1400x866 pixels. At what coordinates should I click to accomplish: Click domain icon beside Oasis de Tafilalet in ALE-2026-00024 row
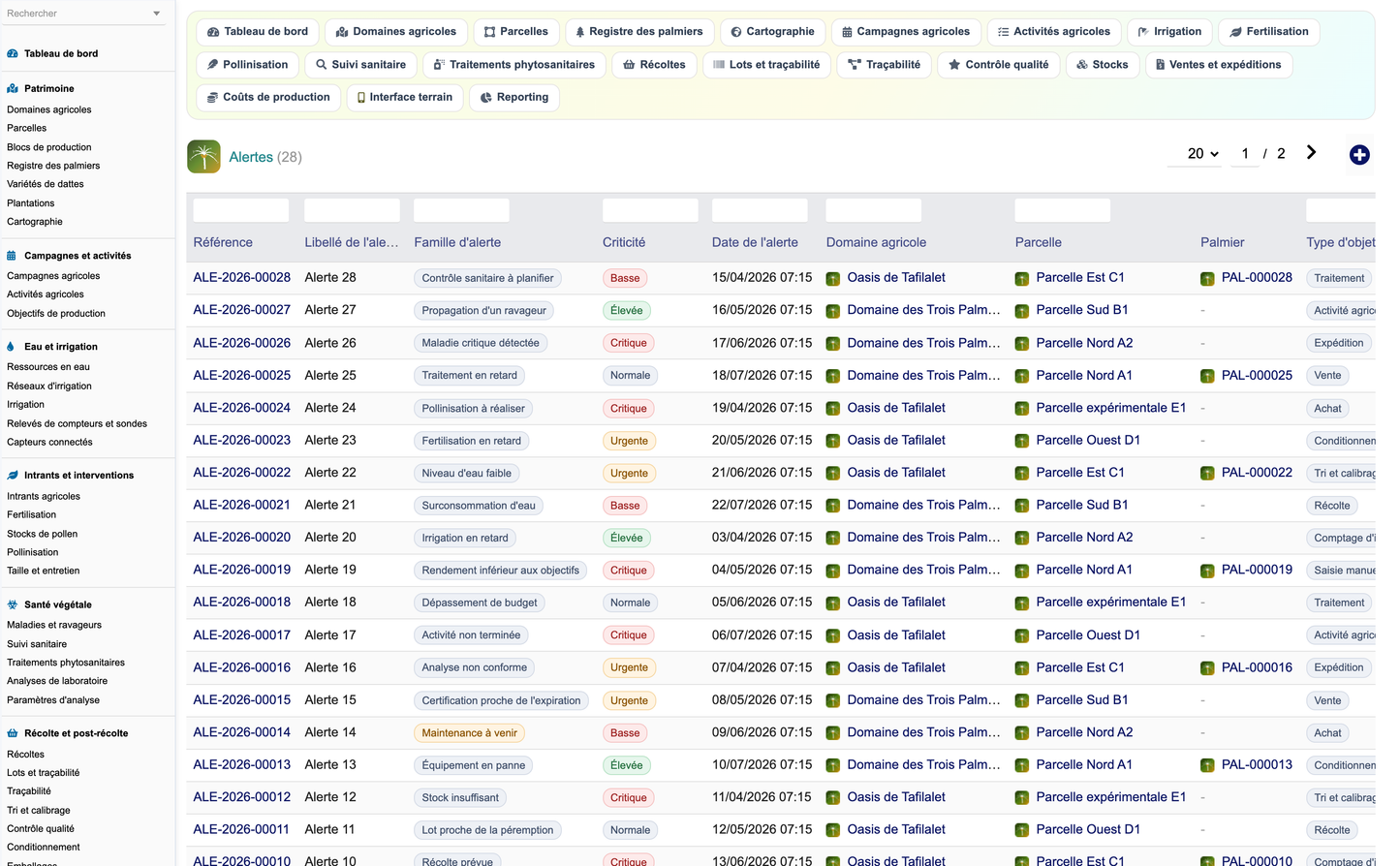point(833,409)
